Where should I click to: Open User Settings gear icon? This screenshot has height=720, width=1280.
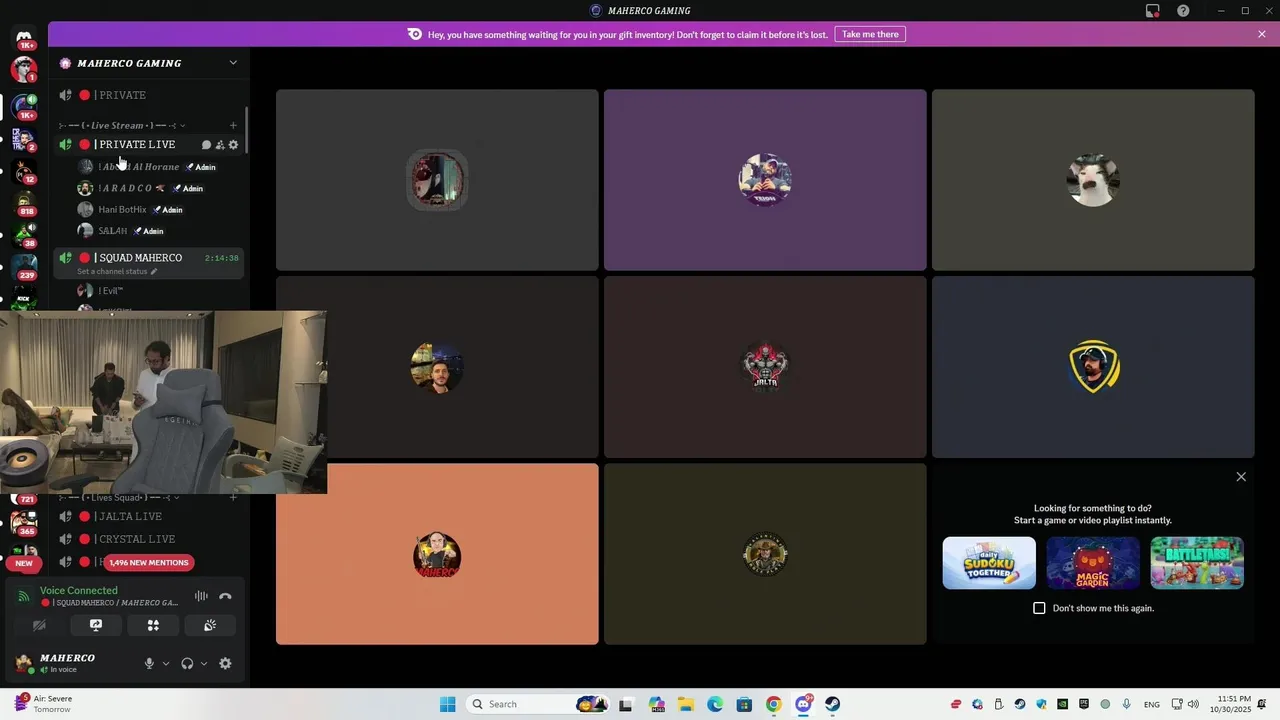pyautogui.click(x=225, y=663)
